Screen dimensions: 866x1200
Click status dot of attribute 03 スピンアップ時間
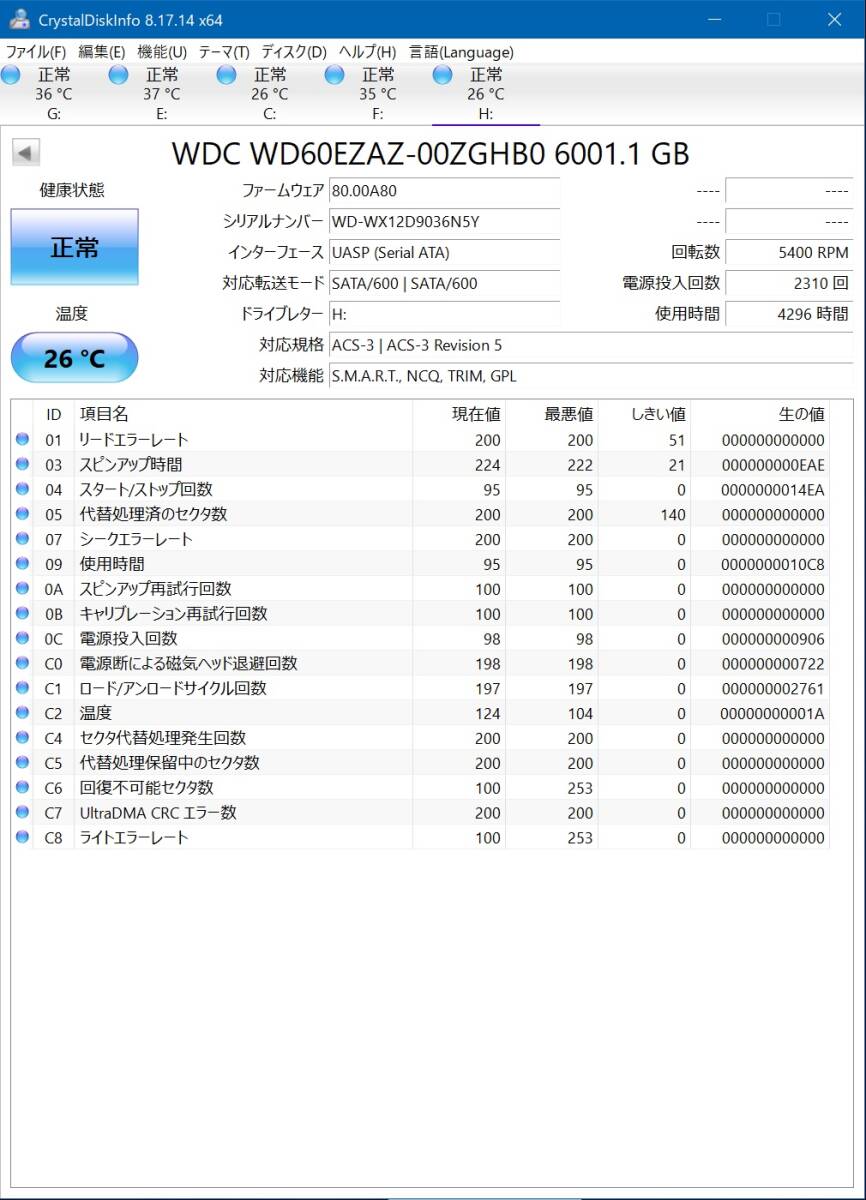click(x=22, y=465)
